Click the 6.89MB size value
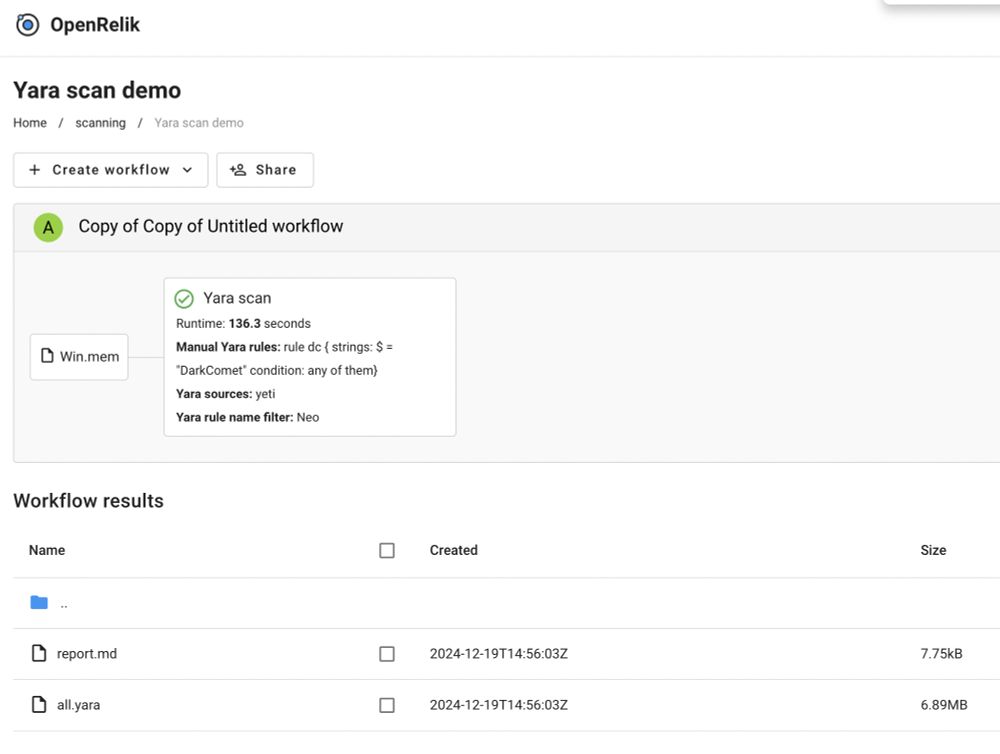The width and height of the screenshot is (1000, 754). tap(944, 705)
